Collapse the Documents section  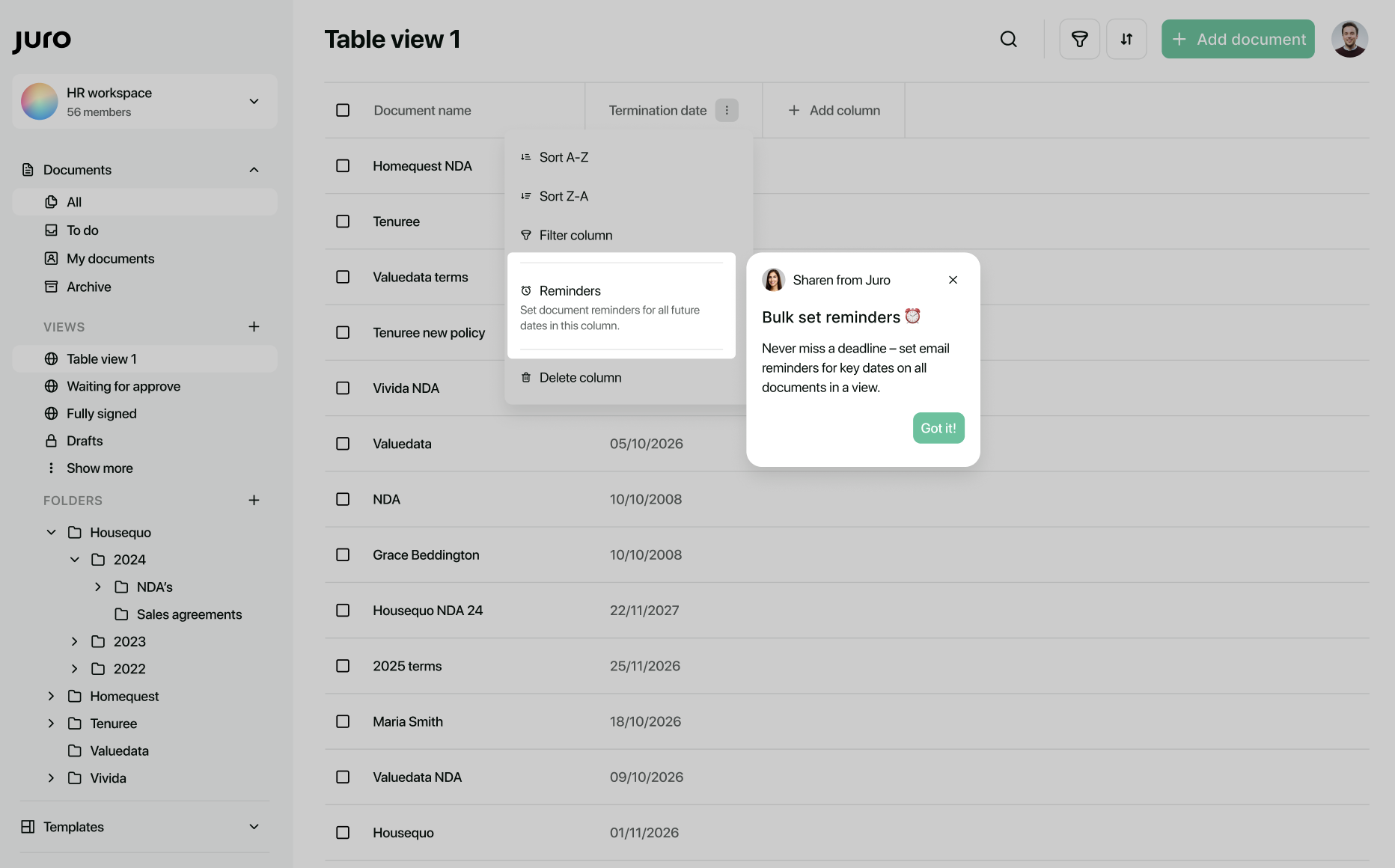click(254, 170)
